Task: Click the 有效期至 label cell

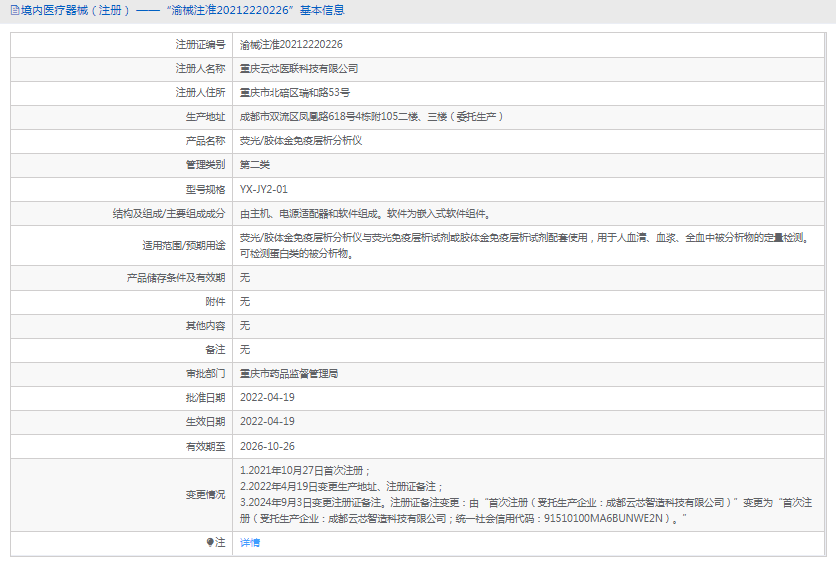Action: pos(122,446)
